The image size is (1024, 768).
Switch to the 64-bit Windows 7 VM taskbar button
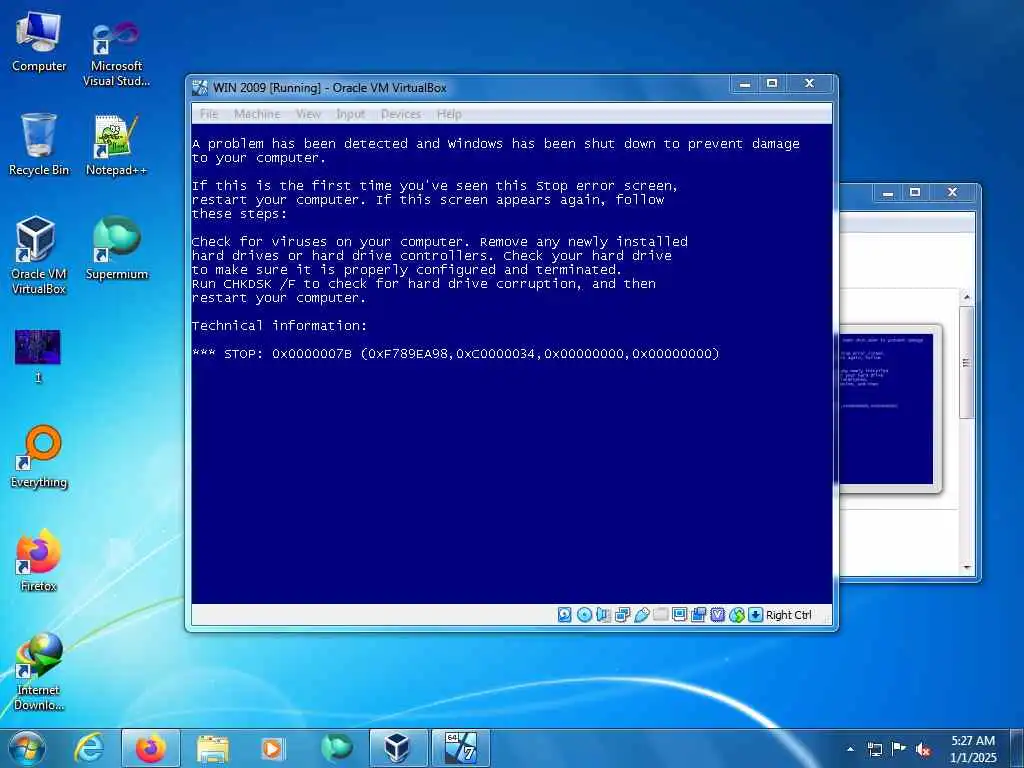pos(460,748)
